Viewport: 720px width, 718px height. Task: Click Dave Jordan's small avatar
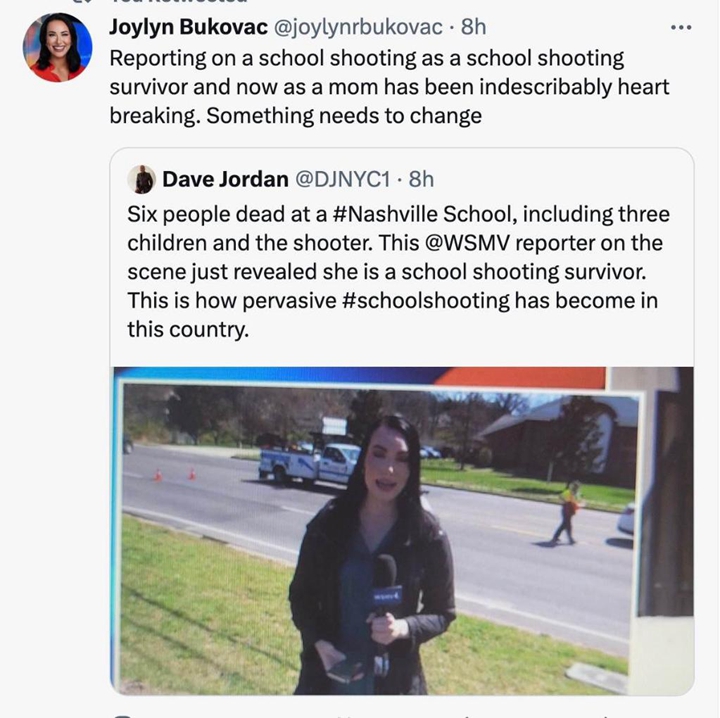(x=142, y=179)
